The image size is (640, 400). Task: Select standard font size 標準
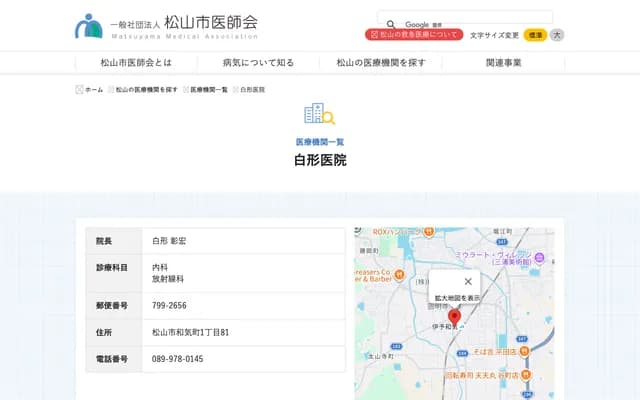tap(536, 35)
